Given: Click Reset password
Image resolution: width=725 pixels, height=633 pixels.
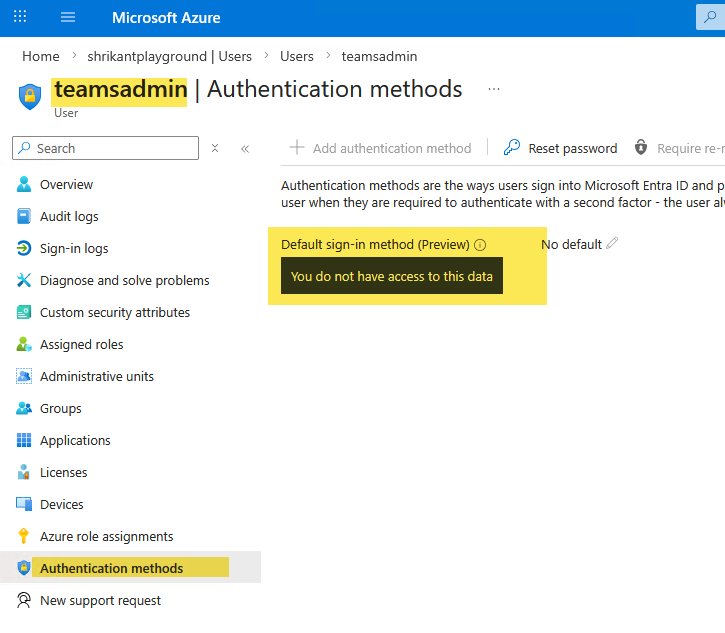Looking at the screenshot, I should (x=560, y=148).
